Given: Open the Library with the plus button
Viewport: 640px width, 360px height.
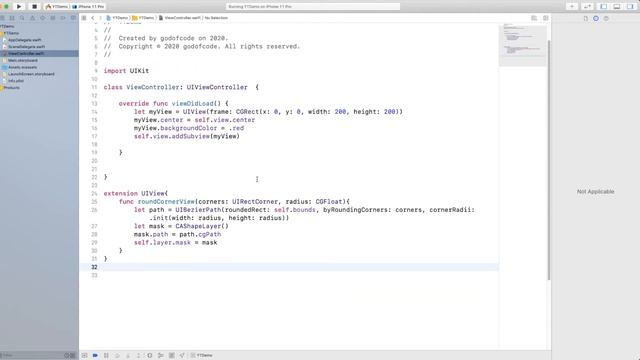Looking at the screenshot, I should click(572, 7).
